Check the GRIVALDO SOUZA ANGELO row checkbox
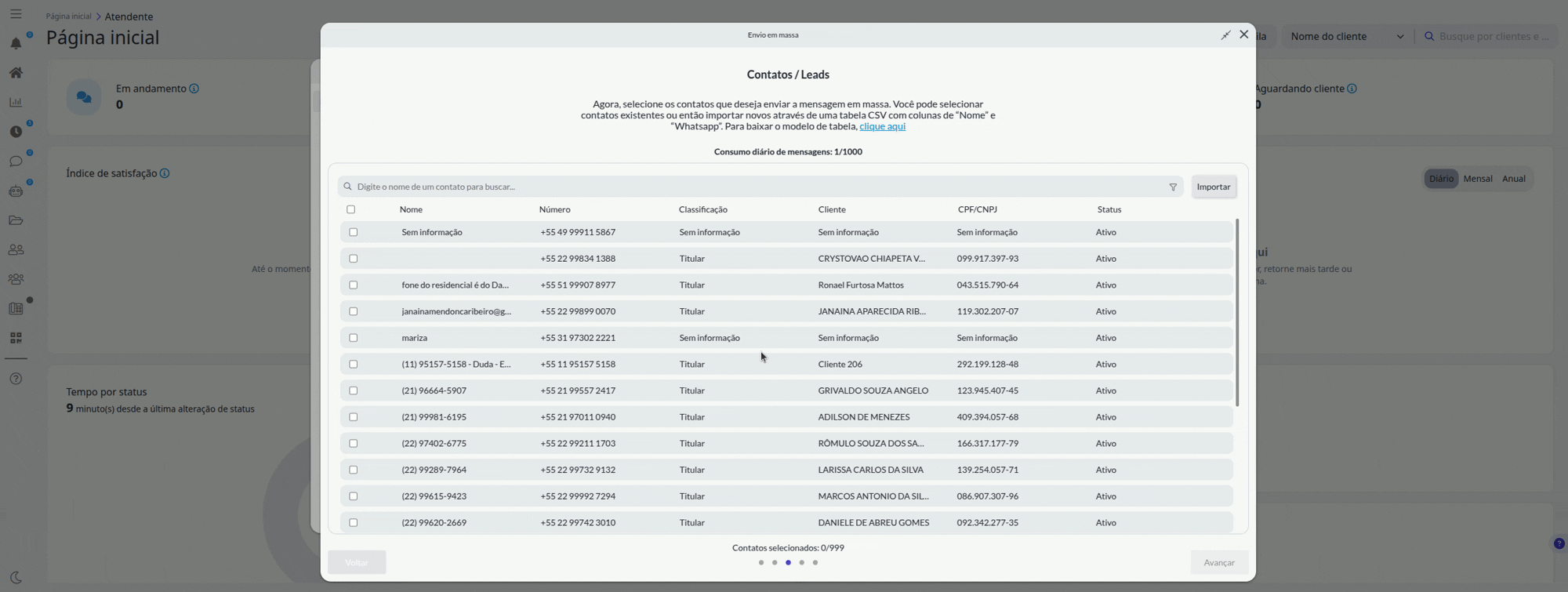This screenshot has width=1568, height=592. click(354, 390)
